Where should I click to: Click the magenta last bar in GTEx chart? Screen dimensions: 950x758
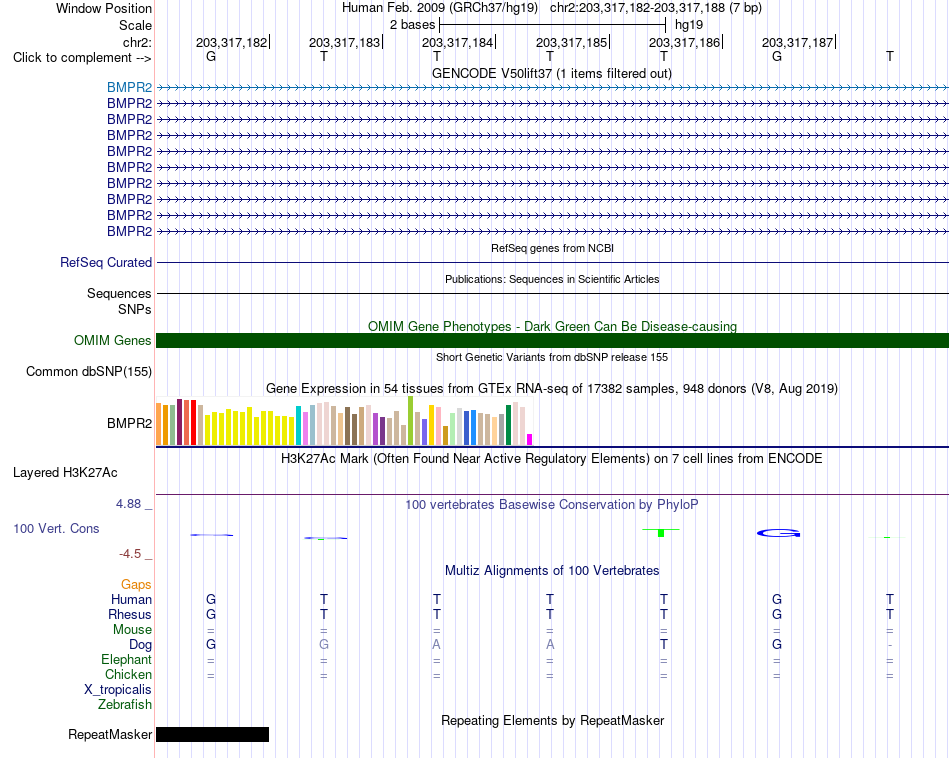530,440
